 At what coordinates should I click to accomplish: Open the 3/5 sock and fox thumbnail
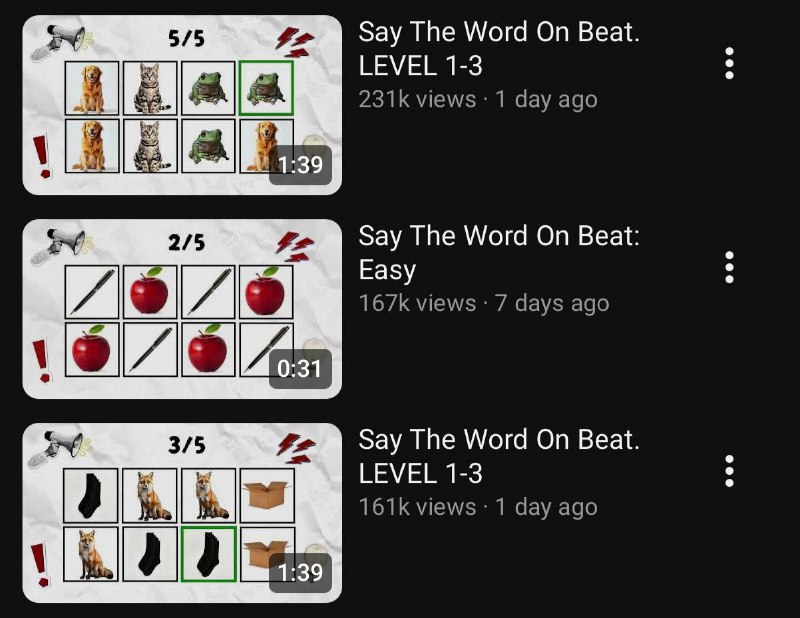(x=182, y=512)
